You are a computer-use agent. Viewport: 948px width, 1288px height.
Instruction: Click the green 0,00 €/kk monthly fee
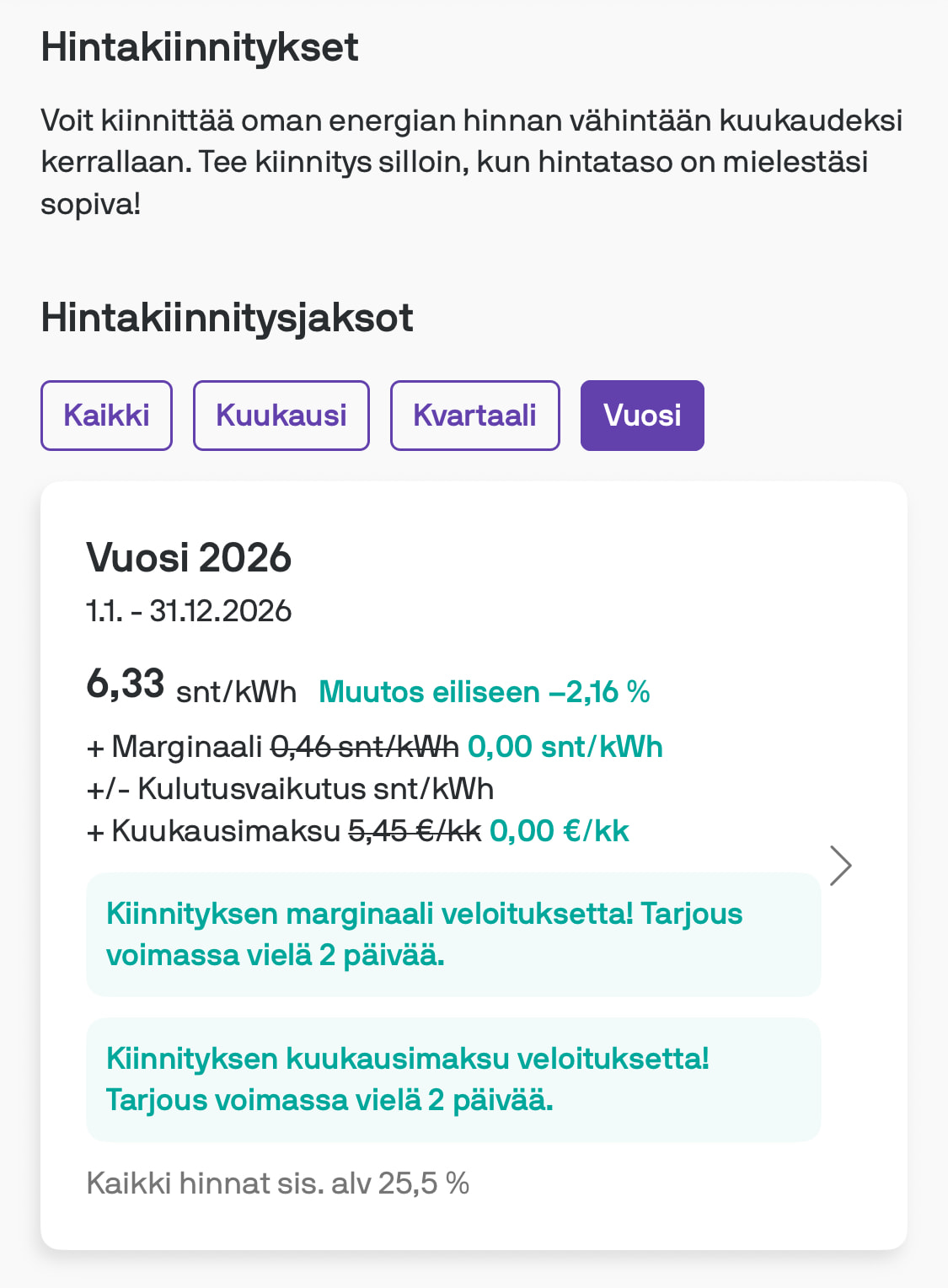[x=559, y=831]
